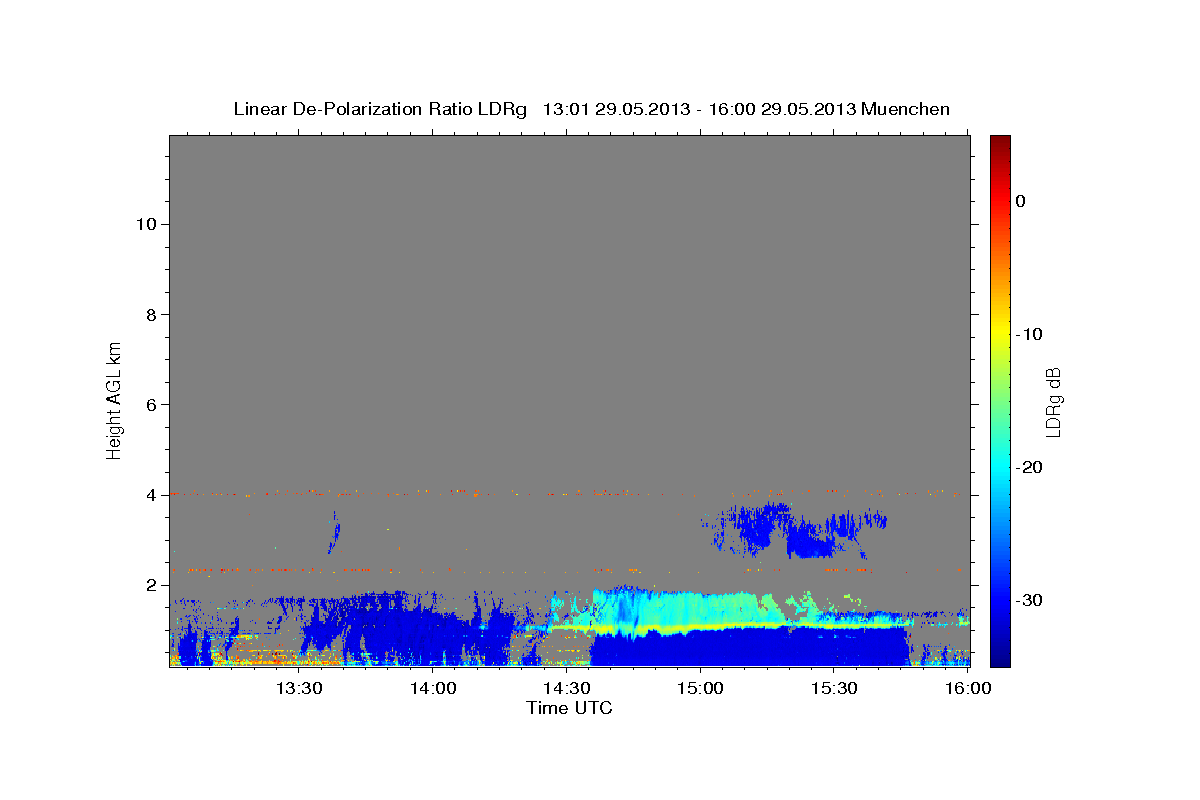Screen dimensions: 1200x800
Task: Click the 14:00 time tick label
Action: coord(434,688)
